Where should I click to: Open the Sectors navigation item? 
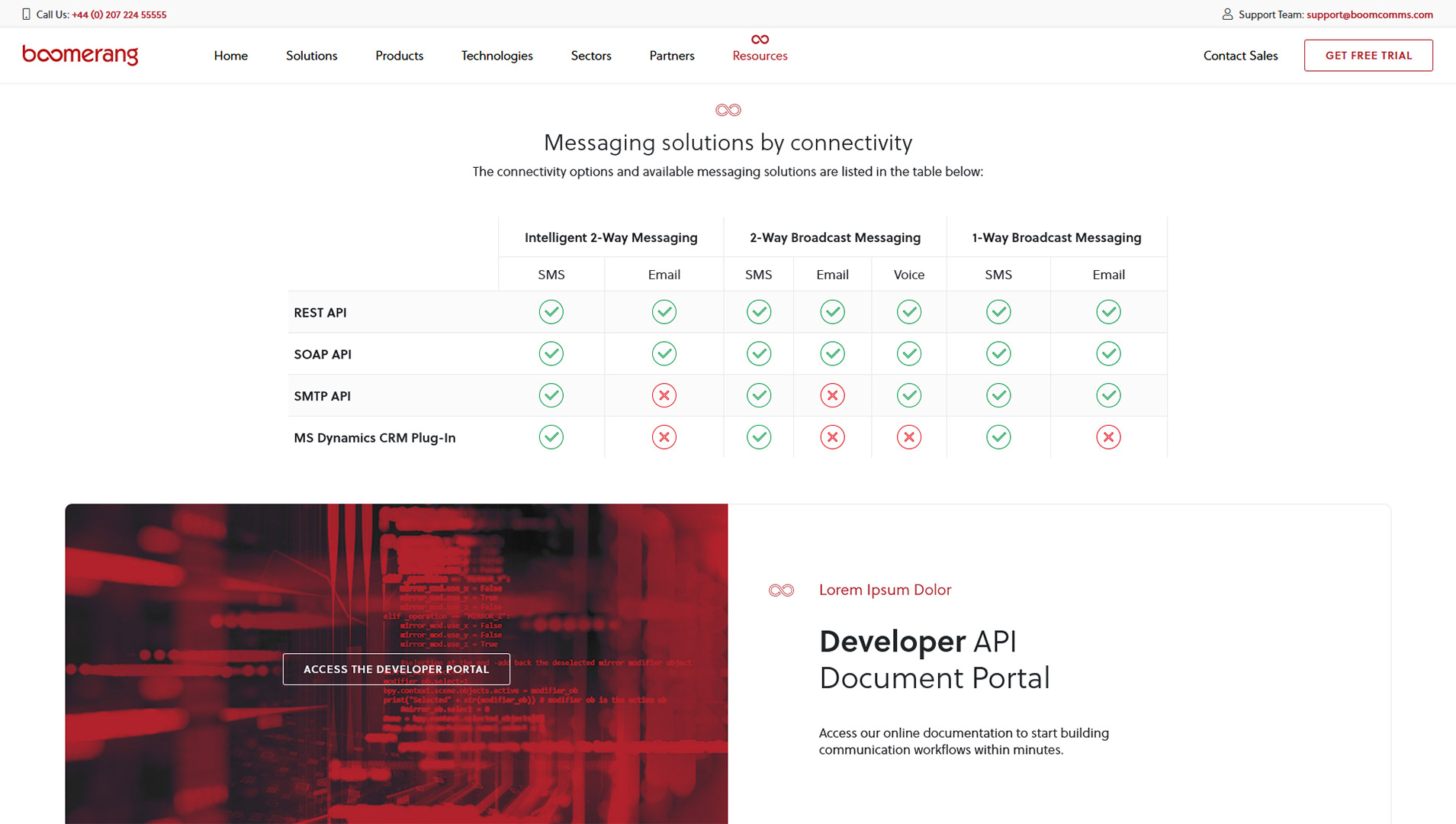[591, 56]
